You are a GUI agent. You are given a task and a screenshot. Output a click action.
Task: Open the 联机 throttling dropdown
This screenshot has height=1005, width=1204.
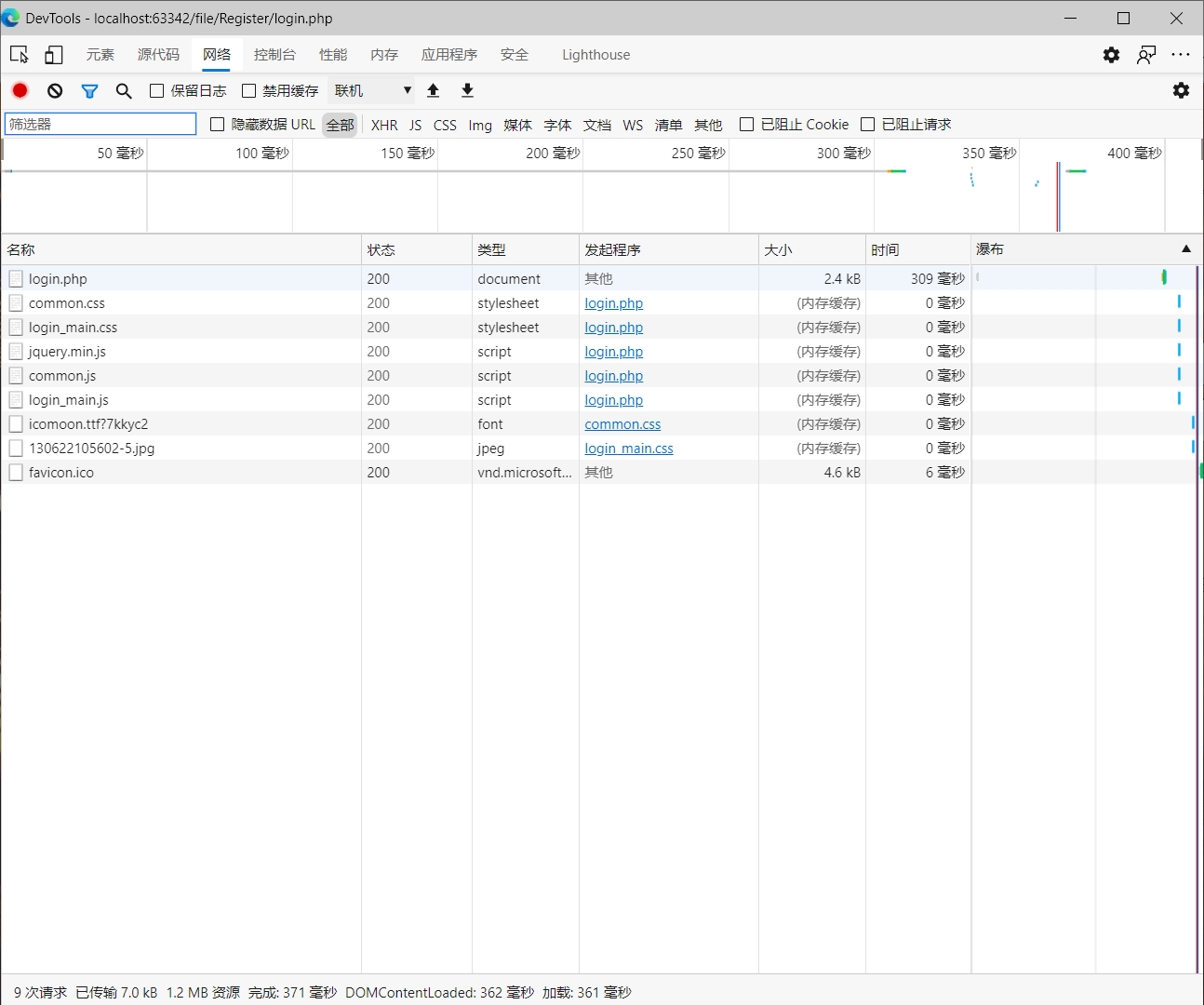(x=373, y=90)
